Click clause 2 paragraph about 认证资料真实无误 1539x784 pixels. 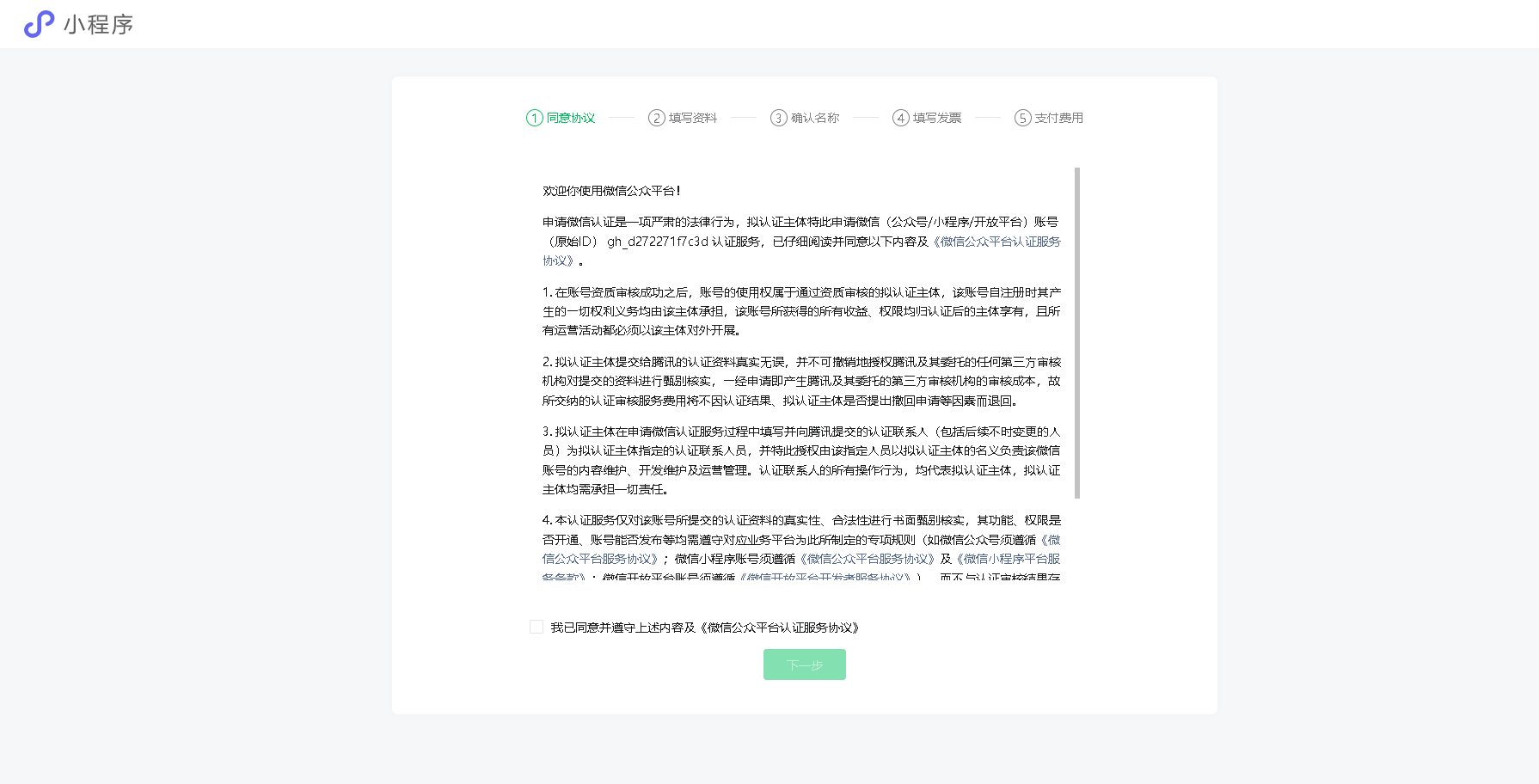pyautogui.click(x=801, y=381)
